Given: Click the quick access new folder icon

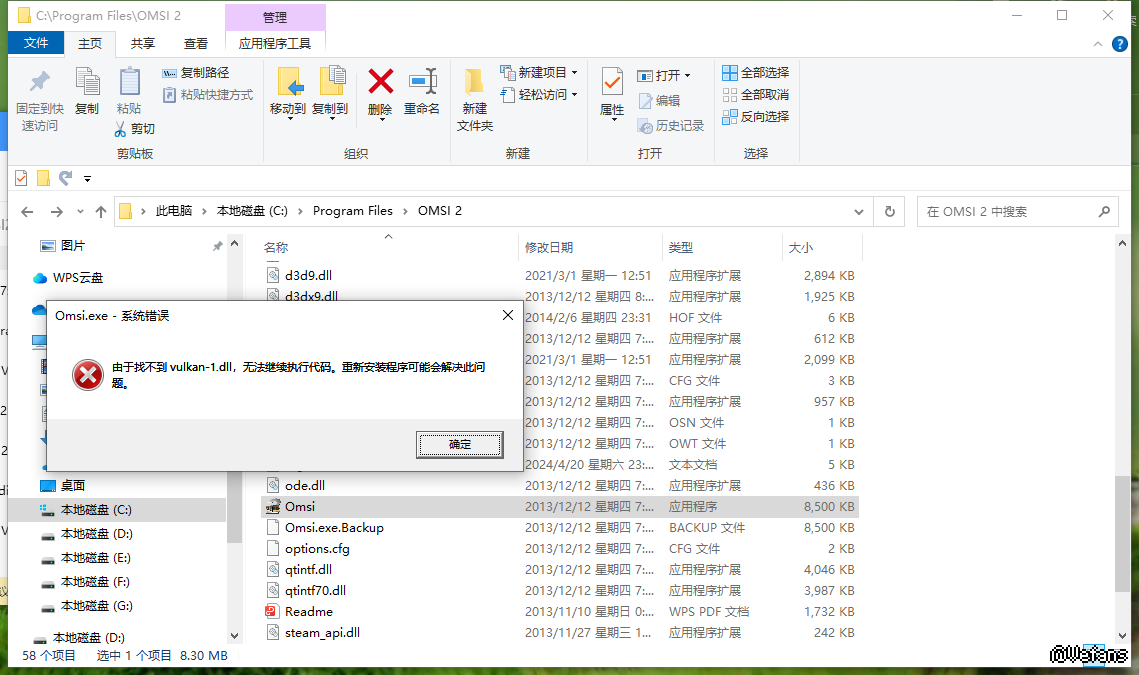Looking at the screenshot, I should 44,178.
